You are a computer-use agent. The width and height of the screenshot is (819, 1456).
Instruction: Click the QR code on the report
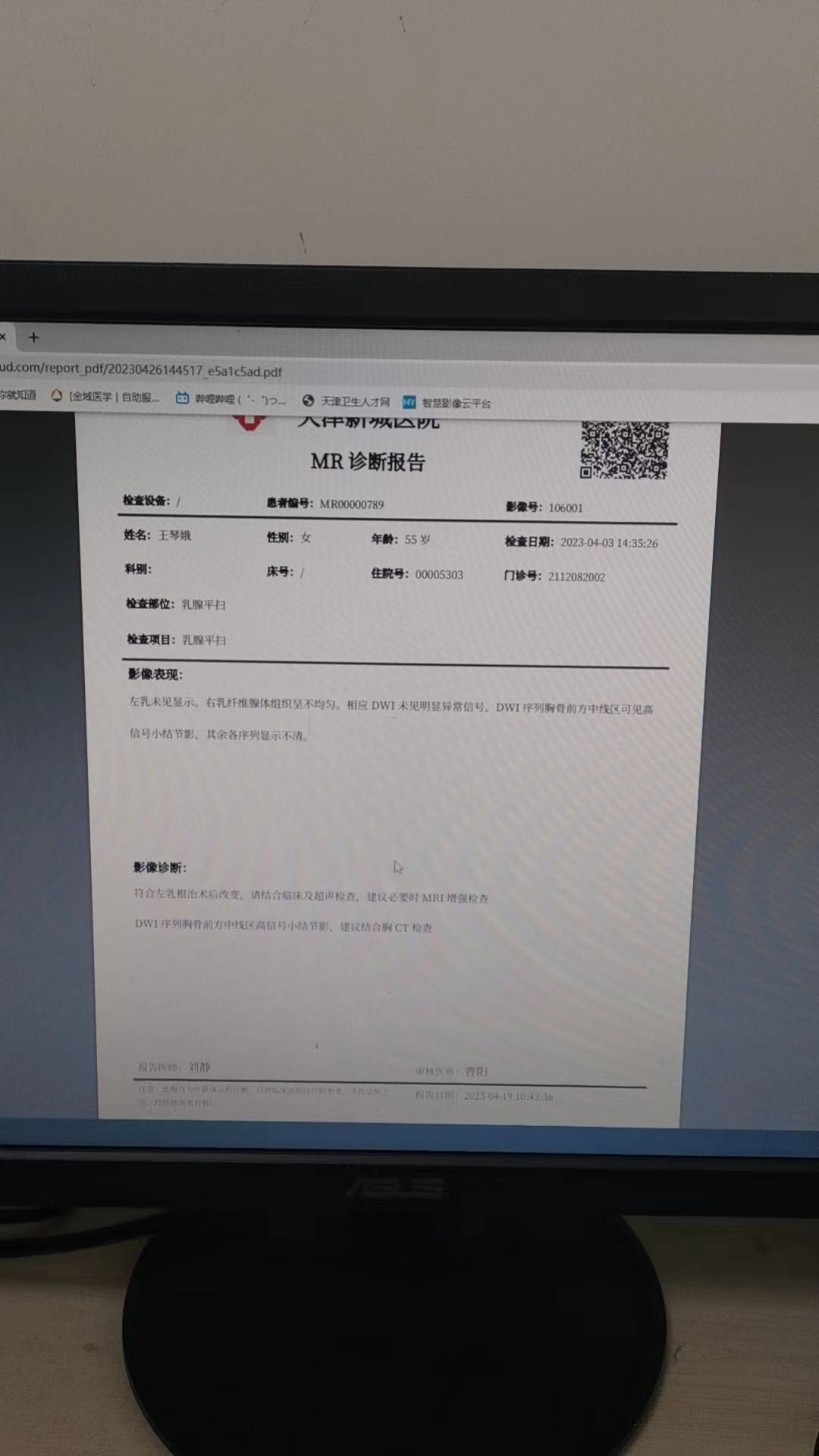(624, 450)
